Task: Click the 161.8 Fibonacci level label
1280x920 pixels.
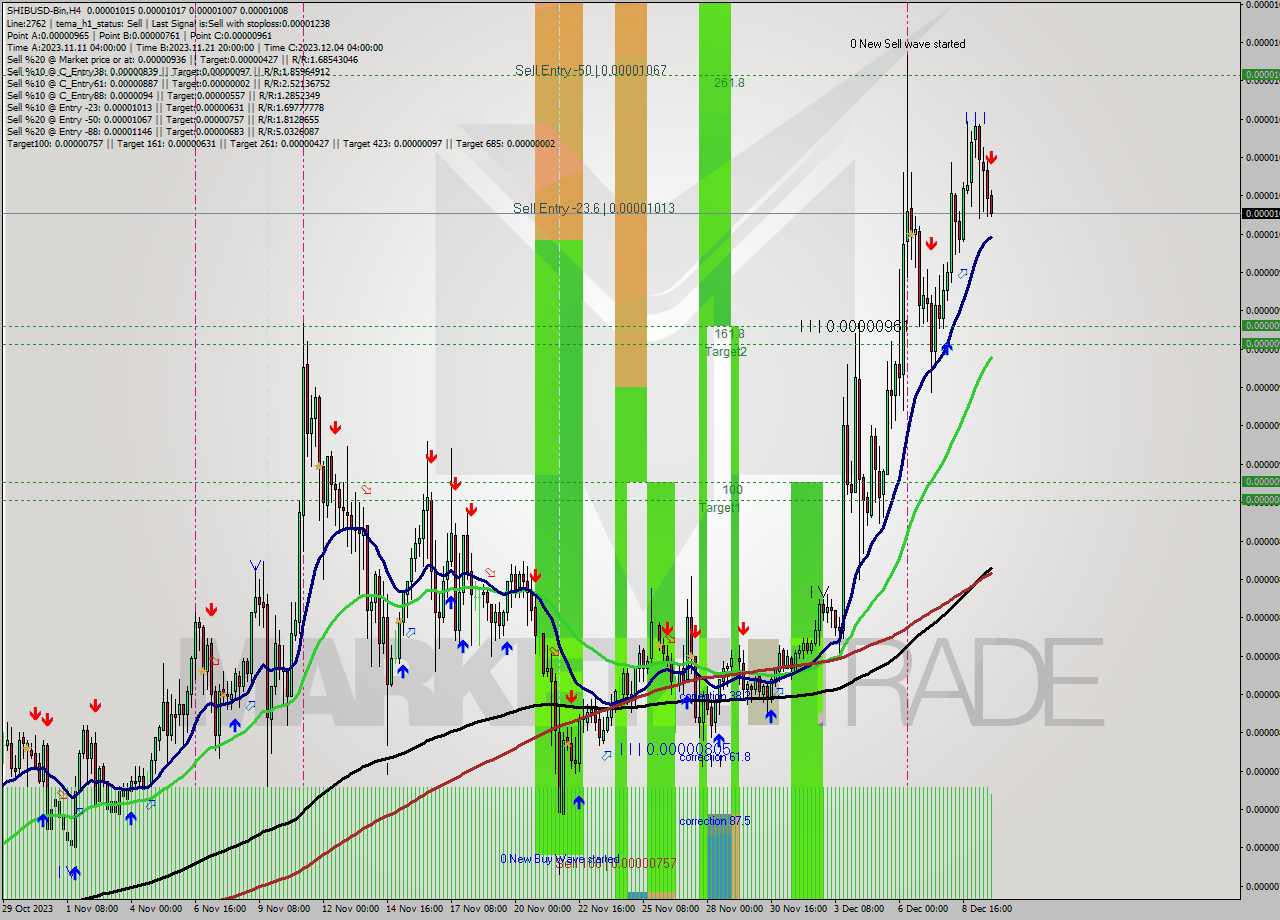Action: coord(729,333)
